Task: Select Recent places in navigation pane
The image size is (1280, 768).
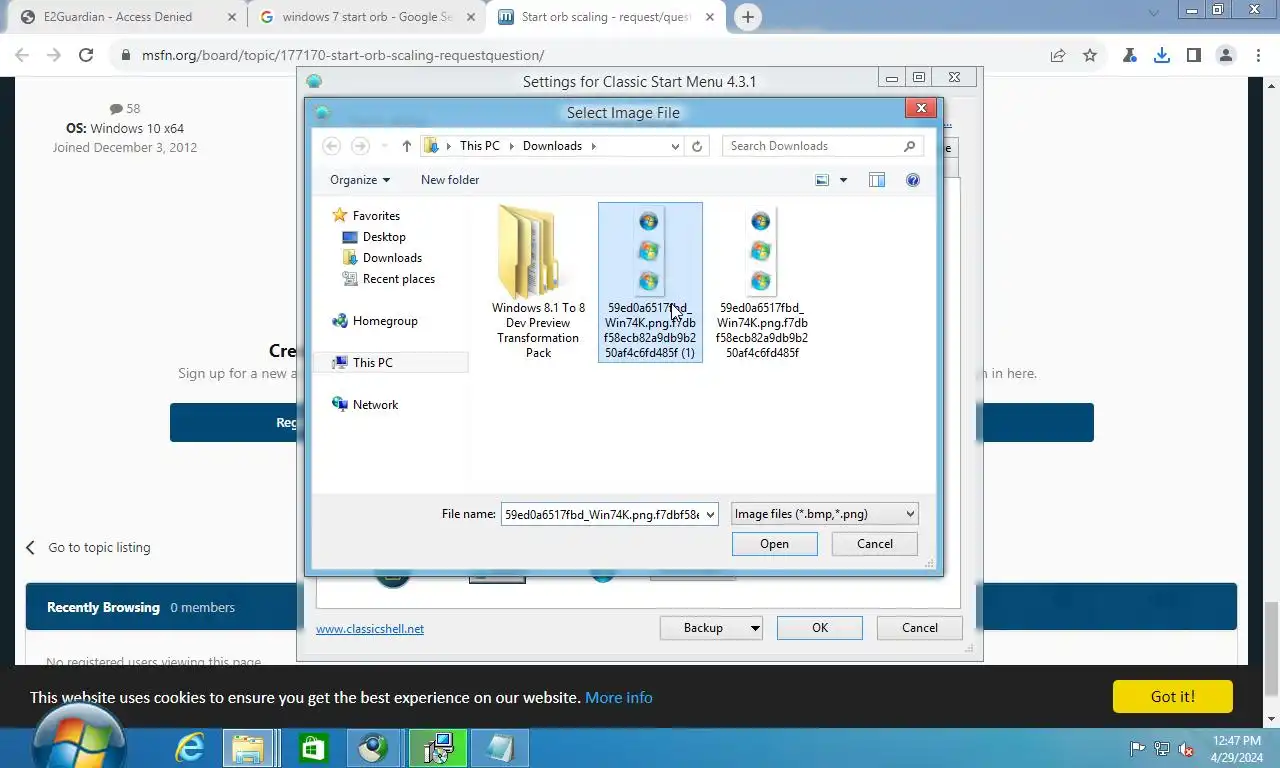Action: pyautogui.click(x=398, y=279)
